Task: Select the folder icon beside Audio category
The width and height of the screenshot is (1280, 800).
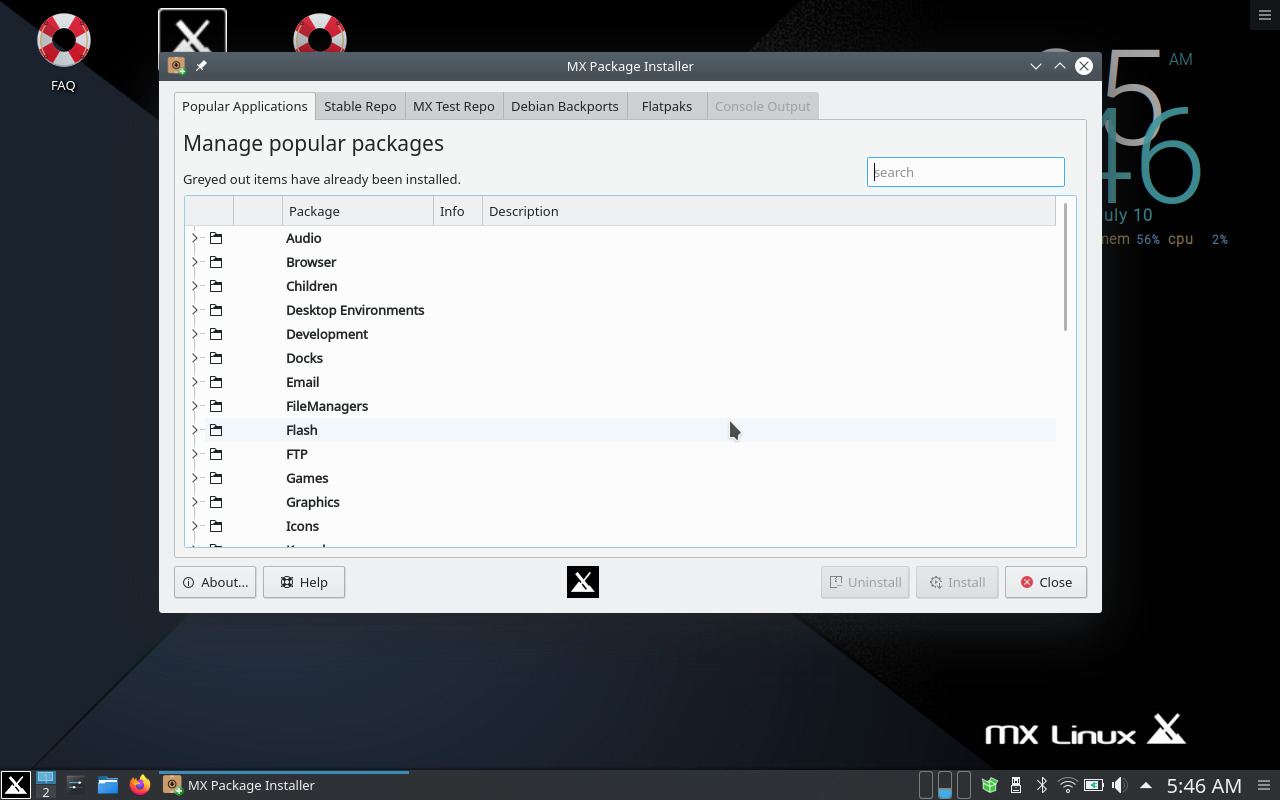Action: coord(214,238)
